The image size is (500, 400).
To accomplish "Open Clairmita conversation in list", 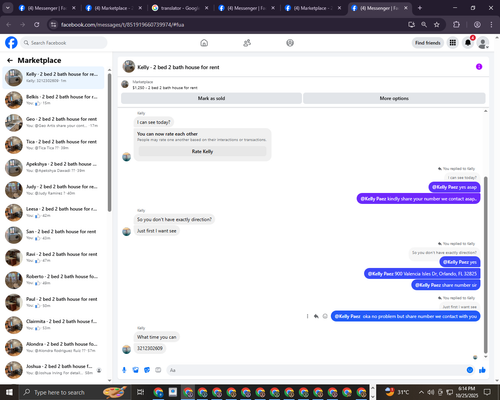I will click(x=53, y=325).
